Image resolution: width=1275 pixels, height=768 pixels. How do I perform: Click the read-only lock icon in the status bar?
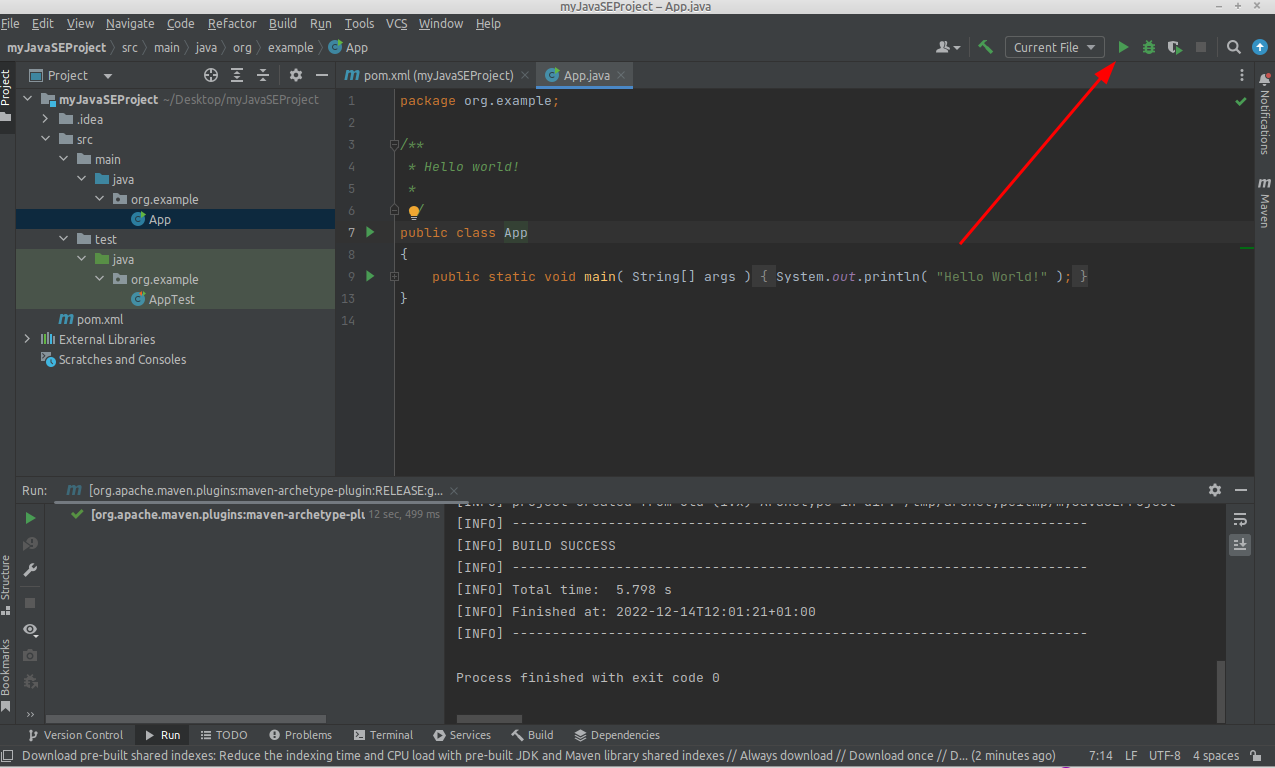coord(1257,756)
